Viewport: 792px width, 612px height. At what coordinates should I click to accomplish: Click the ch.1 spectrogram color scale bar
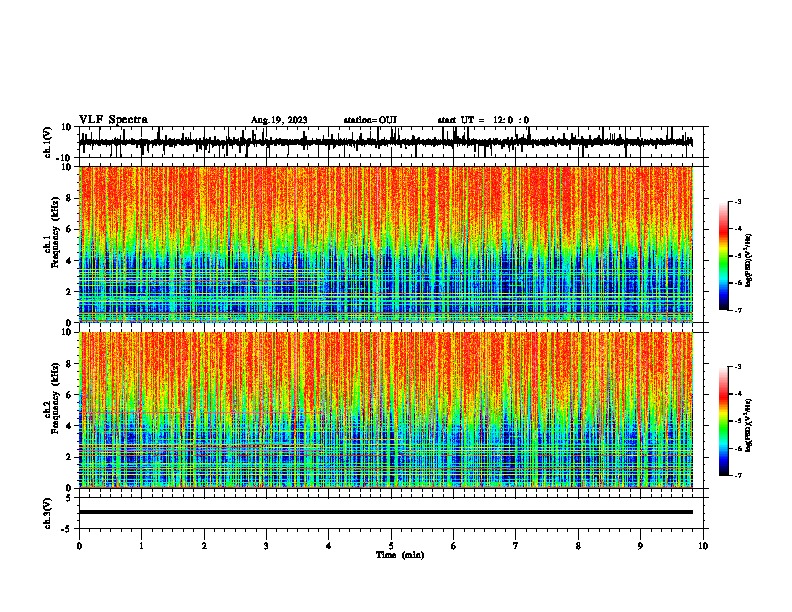(724, 256)
